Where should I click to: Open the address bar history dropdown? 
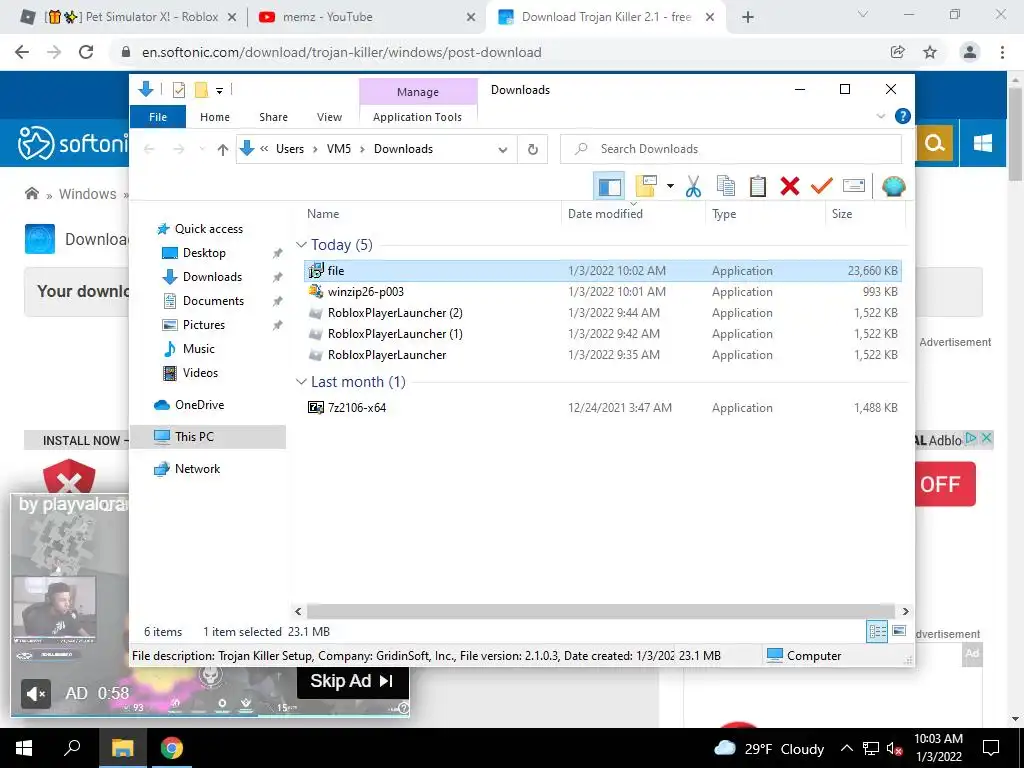coord(503,149)
